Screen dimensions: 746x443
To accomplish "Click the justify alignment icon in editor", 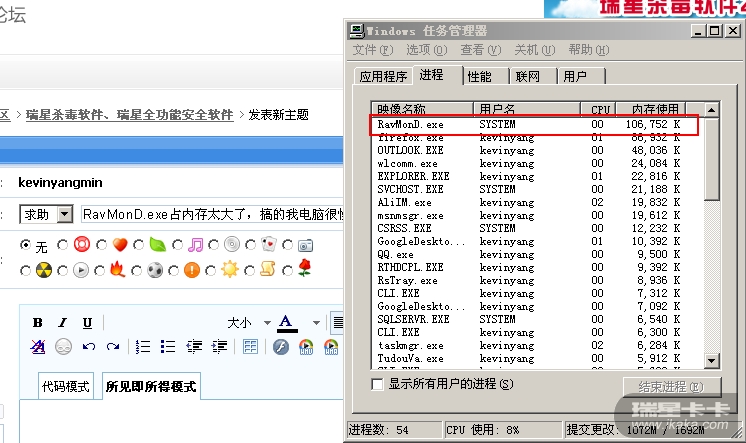I will point(338,323).
